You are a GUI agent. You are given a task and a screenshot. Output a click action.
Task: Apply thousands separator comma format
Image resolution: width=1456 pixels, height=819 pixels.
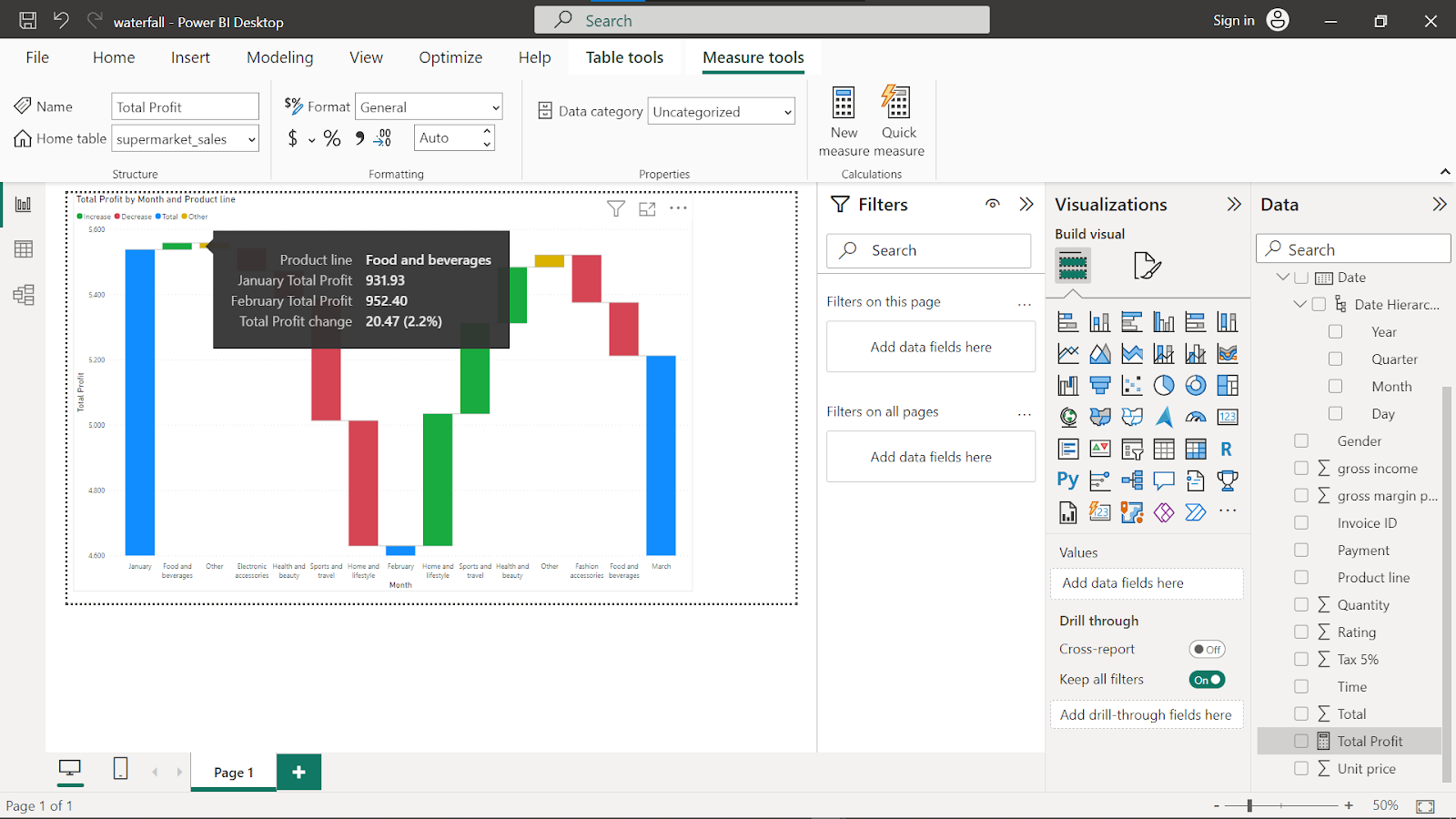359,137
